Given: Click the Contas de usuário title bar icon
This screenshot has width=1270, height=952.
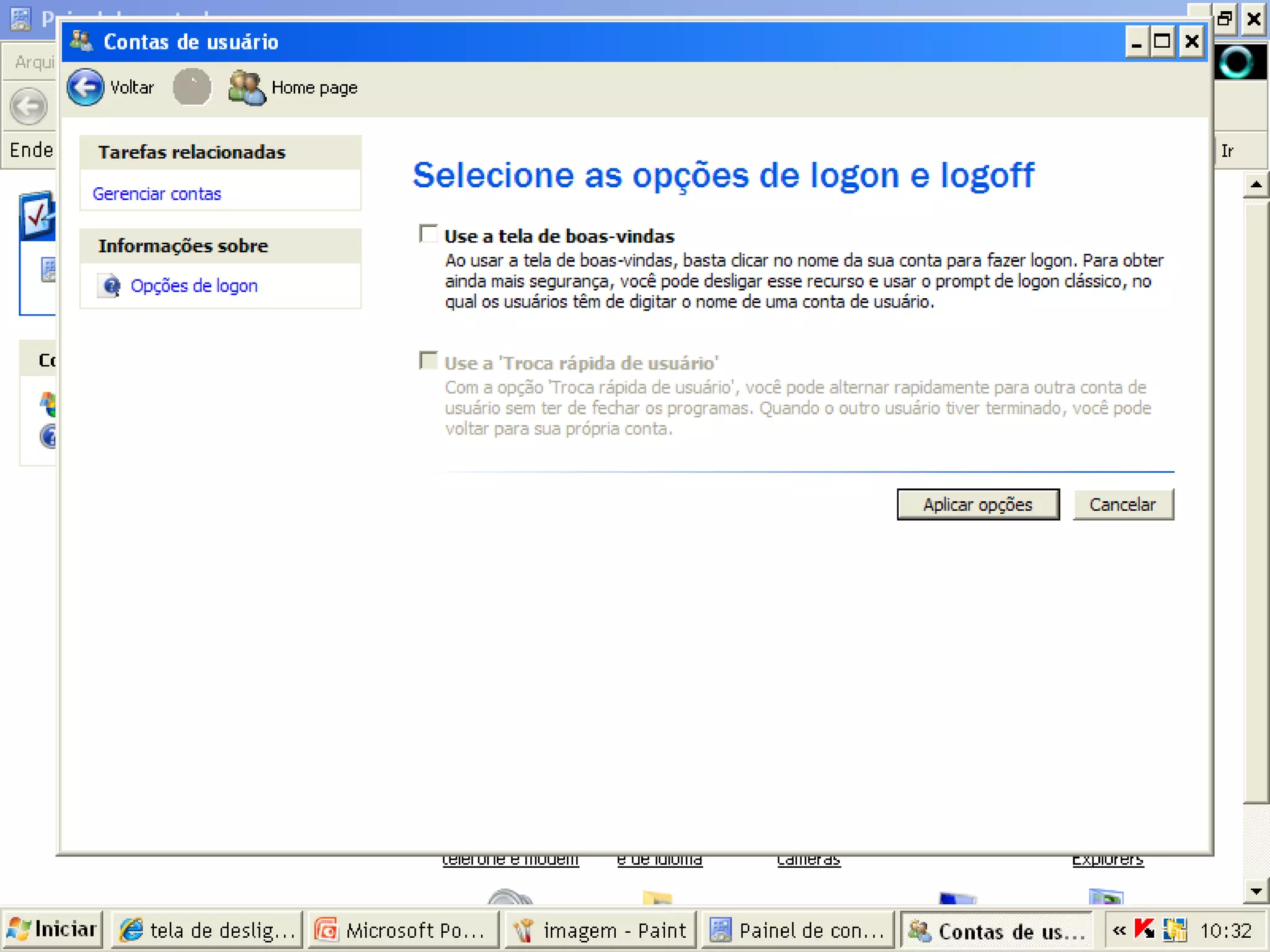Looking at the screenshot, I should coord(81,41).
